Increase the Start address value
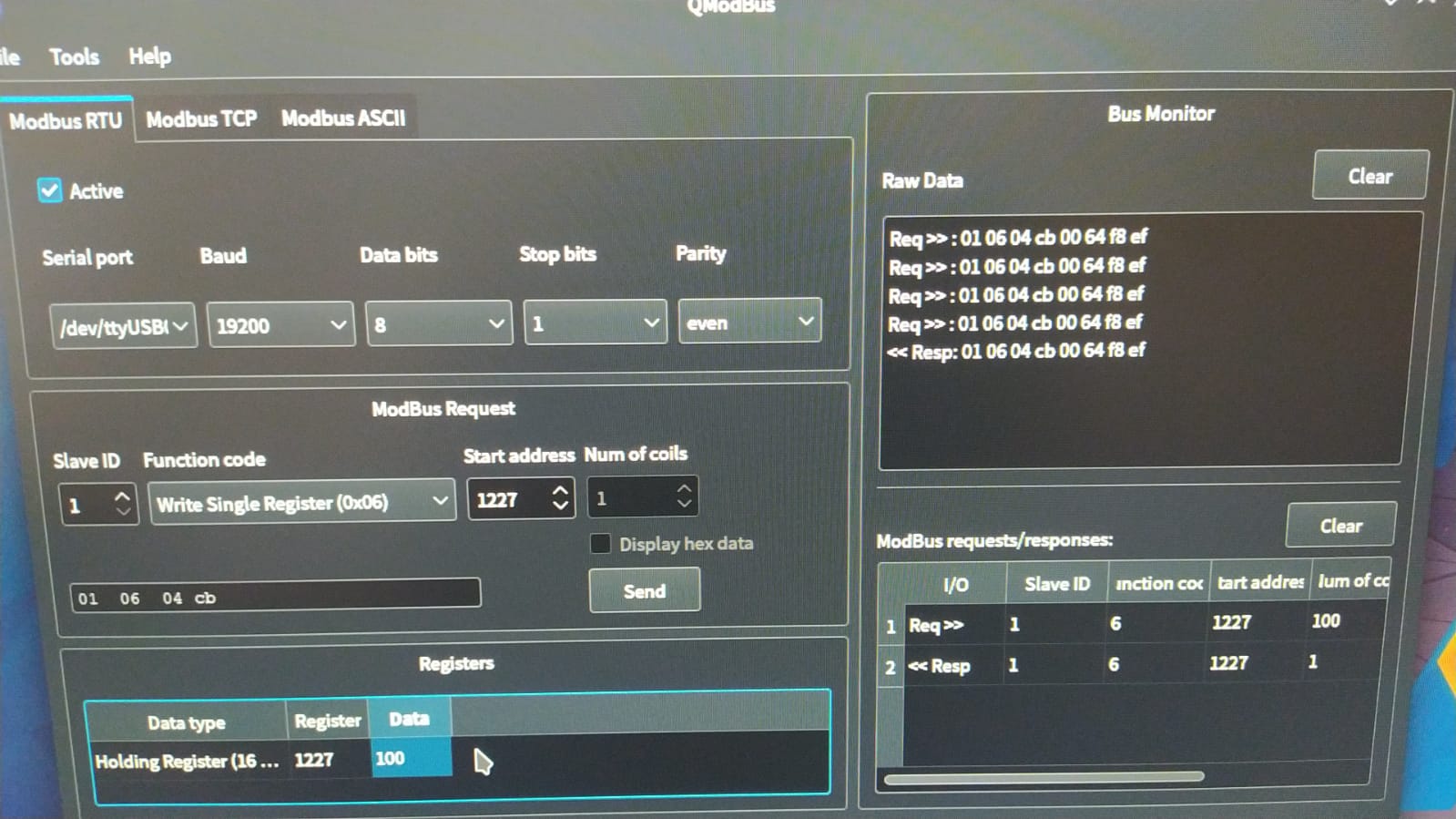1456x819 pixels. tap(561, 490)
